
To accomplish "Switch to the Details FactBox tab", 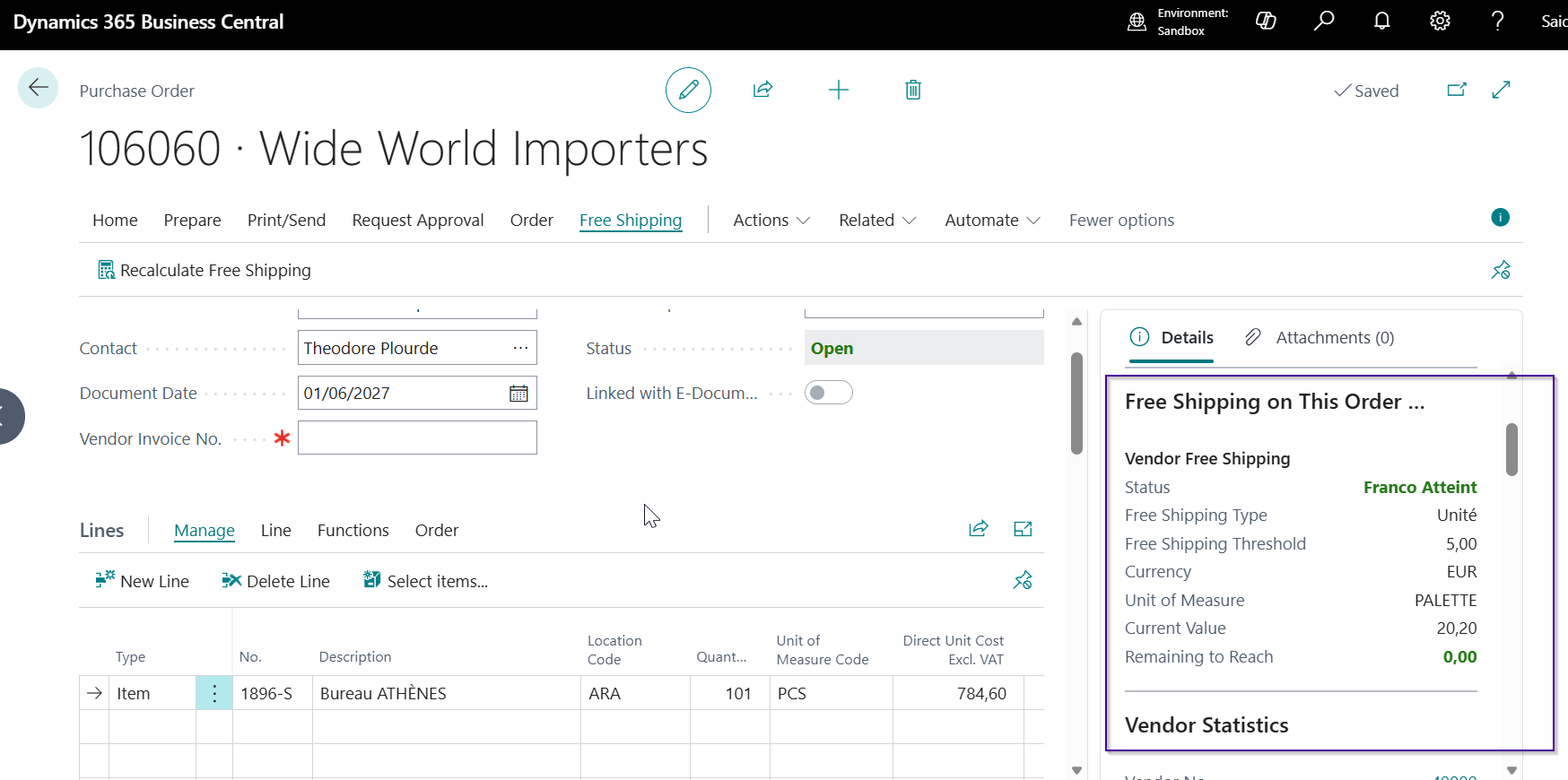I will click(x=1172, y=338).
